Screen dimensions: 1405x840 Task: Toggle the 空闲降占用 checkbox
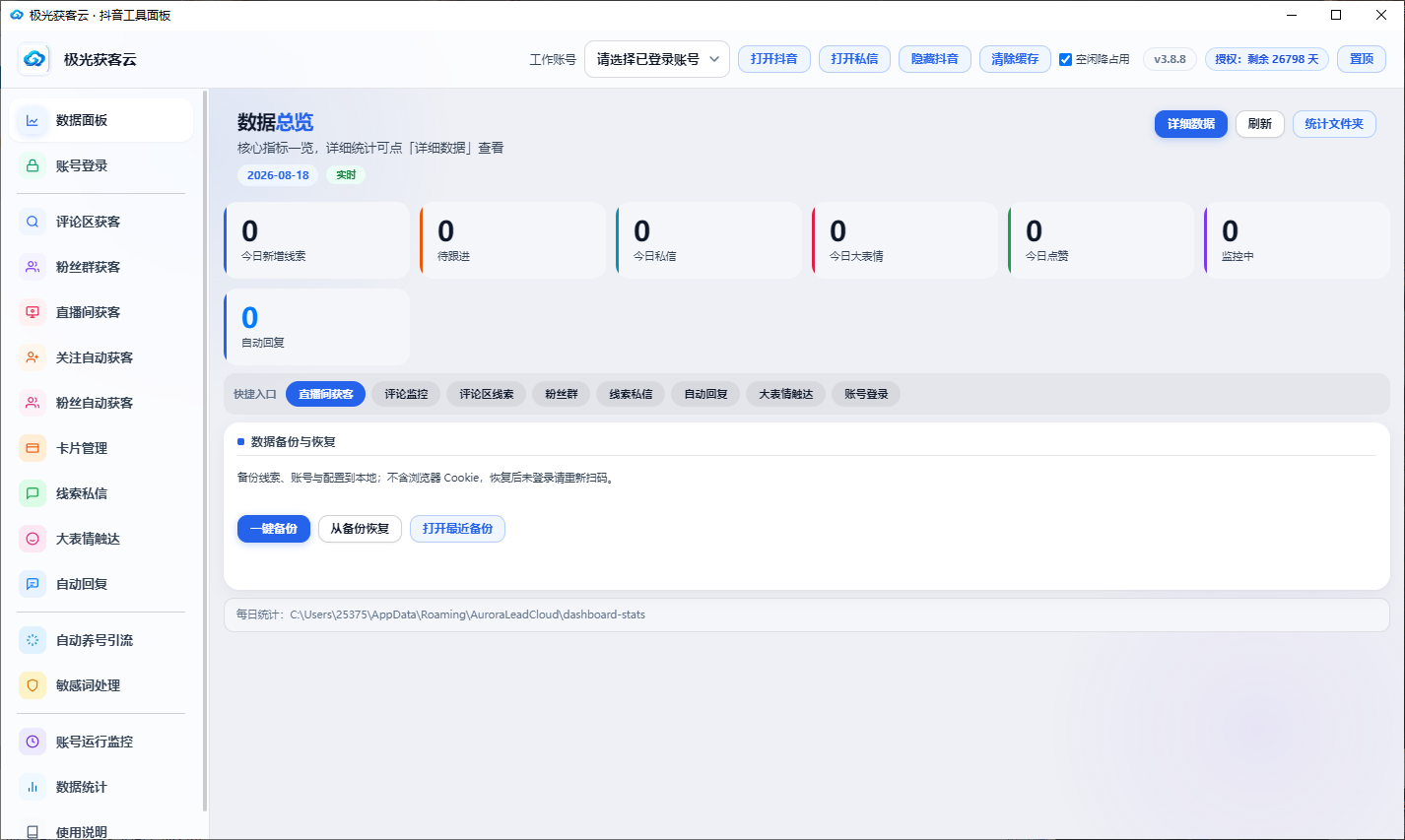coord(1065,59)
